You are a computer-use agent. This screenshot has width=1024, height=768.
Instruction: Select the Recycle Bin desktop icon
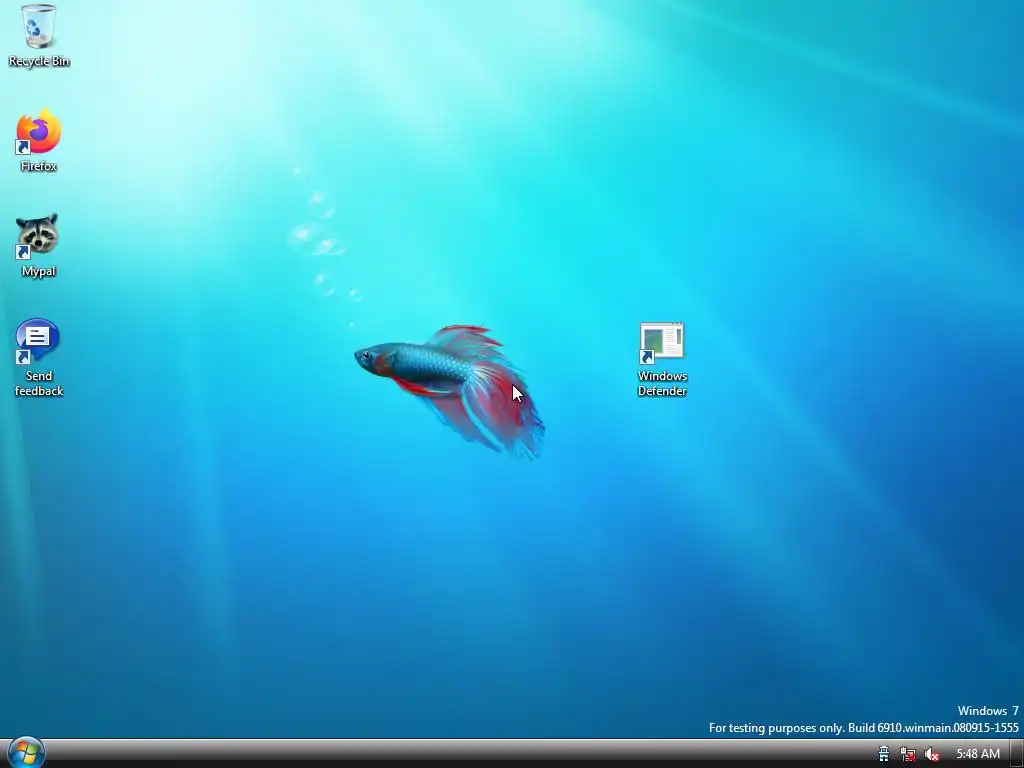click(x=39, y=36)
